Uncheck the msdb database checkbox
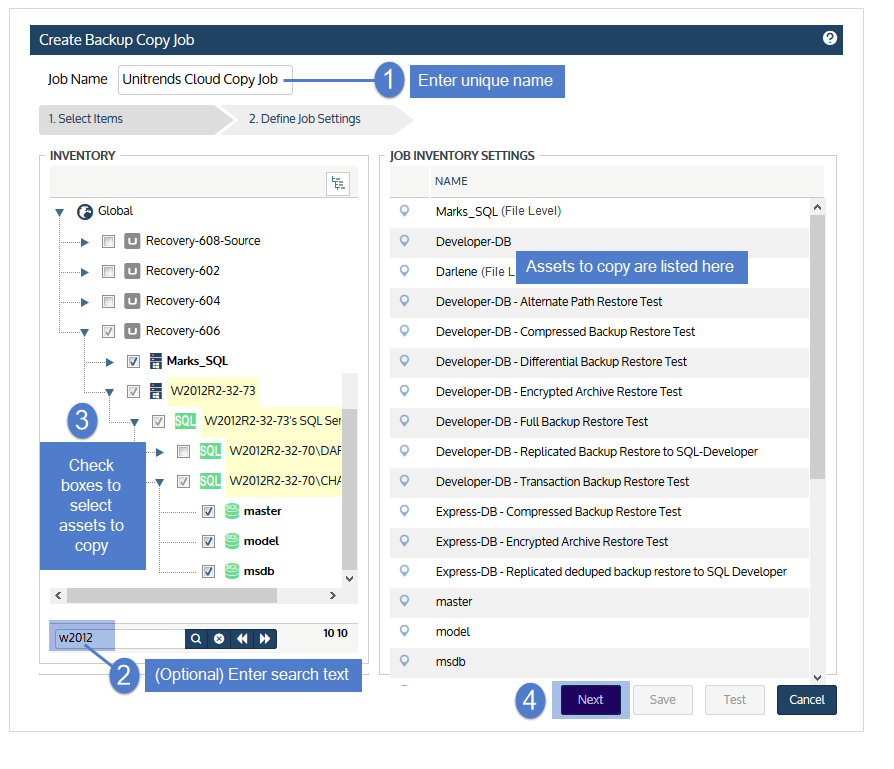 click(209, 572)
